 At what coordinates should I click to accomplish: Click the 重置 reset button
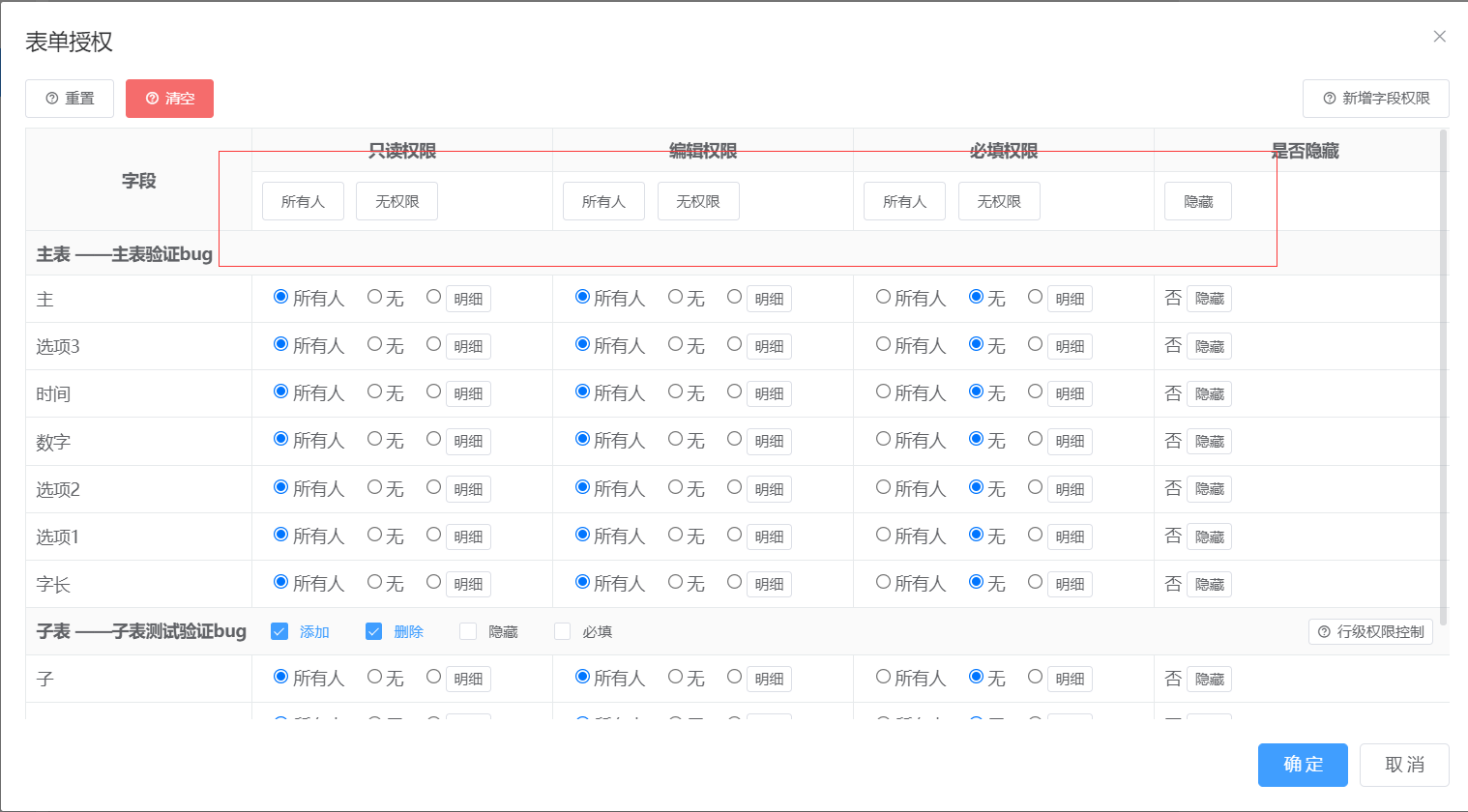pyautogui.click(x=70, y=99)
